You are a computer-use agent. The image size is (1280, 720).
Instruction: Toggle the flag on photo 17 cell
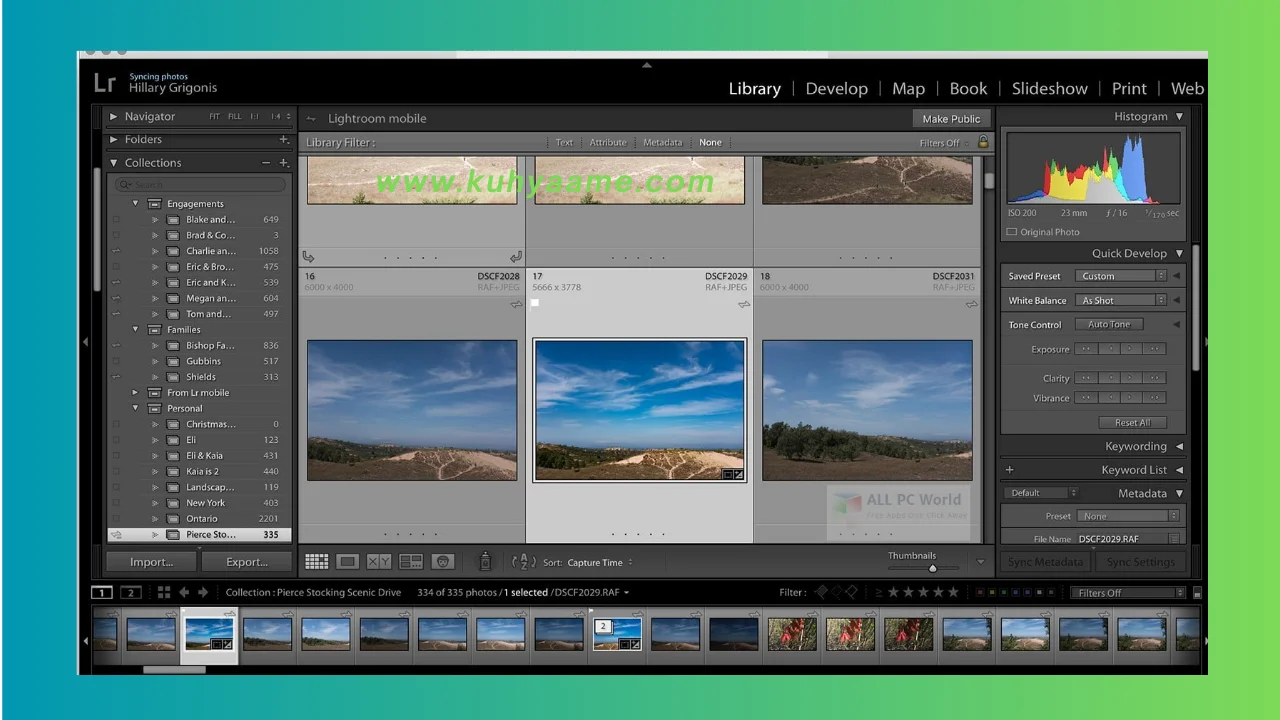pyautogui.click(x=535, y=303)
